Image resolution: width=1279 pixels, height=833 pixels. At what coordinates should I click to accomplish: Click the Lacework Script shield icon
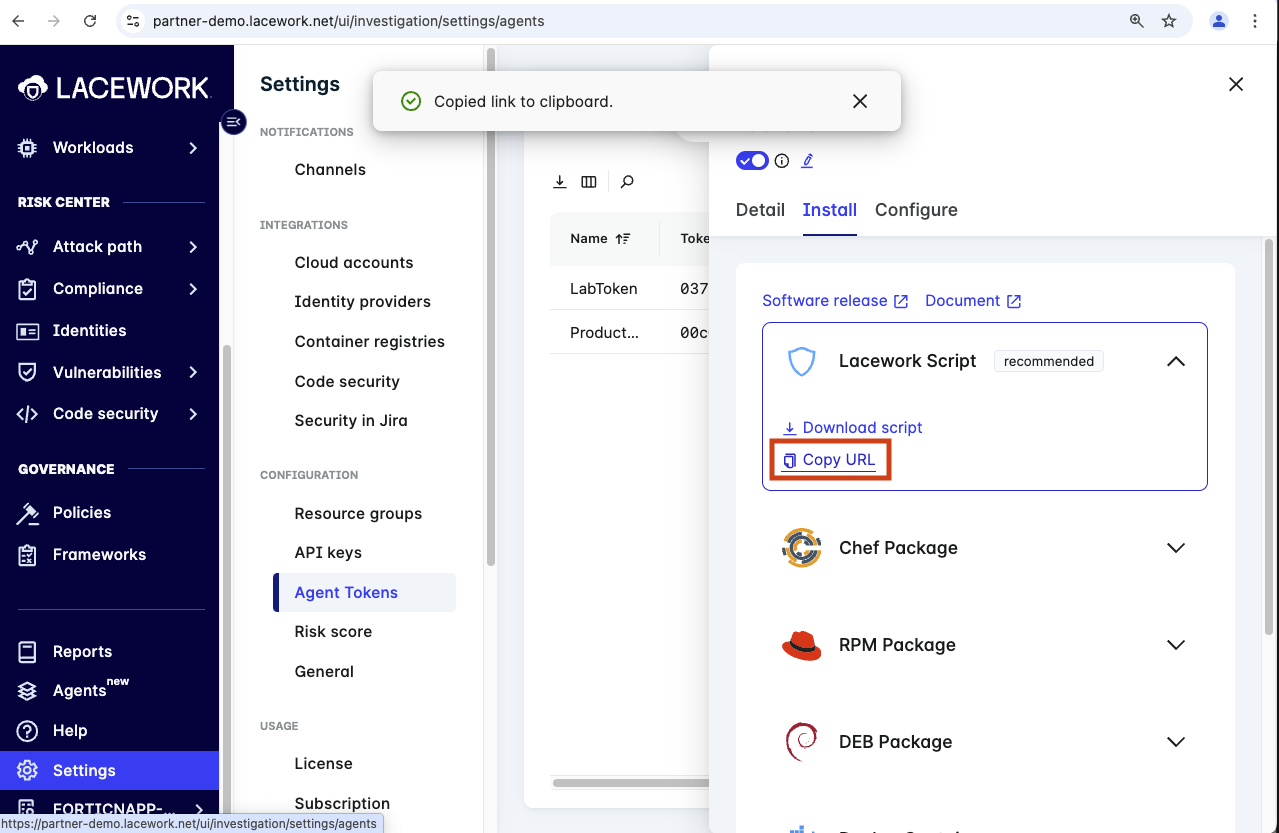[802, 361]
